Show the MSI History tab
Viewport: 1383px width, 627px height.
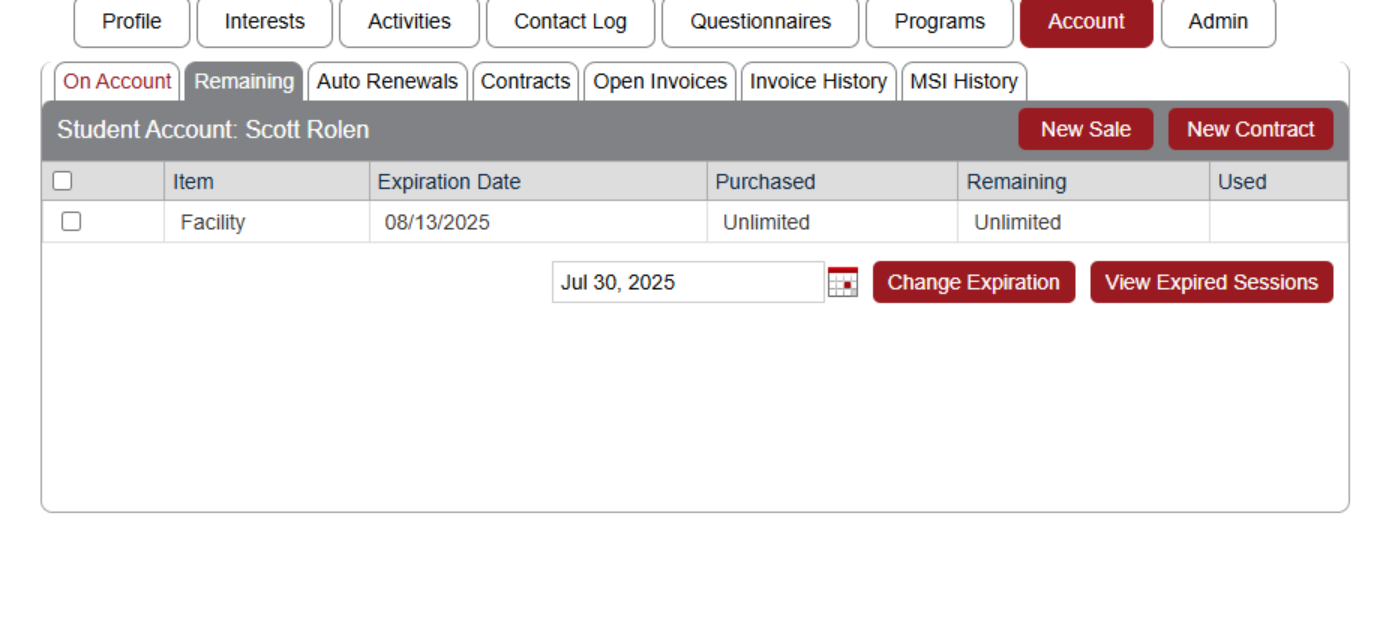click(964, 82)
